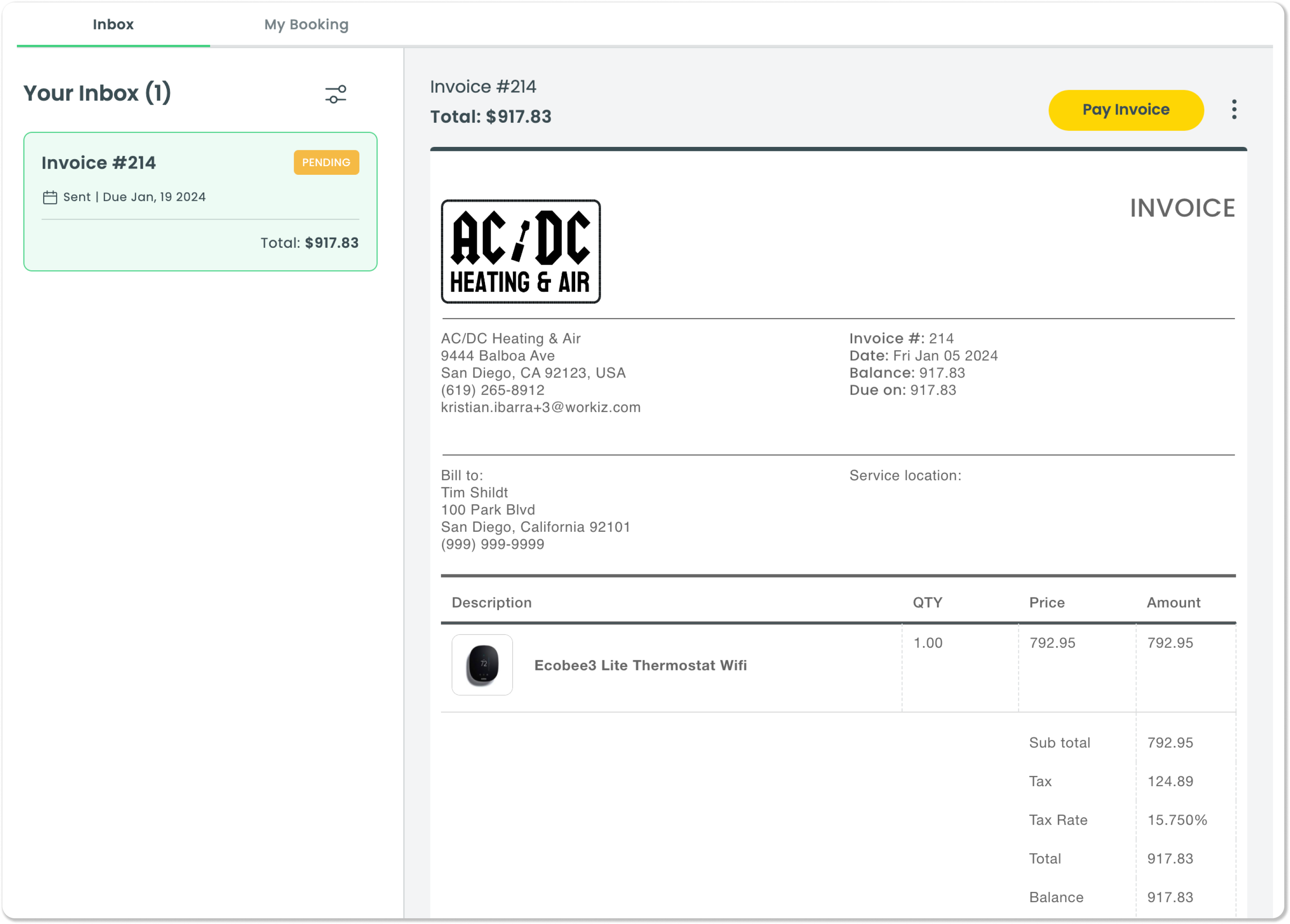Click the calendar icon on Invoice #214 card
This screenshot has width=1290, height=924.
click(50, 197)
